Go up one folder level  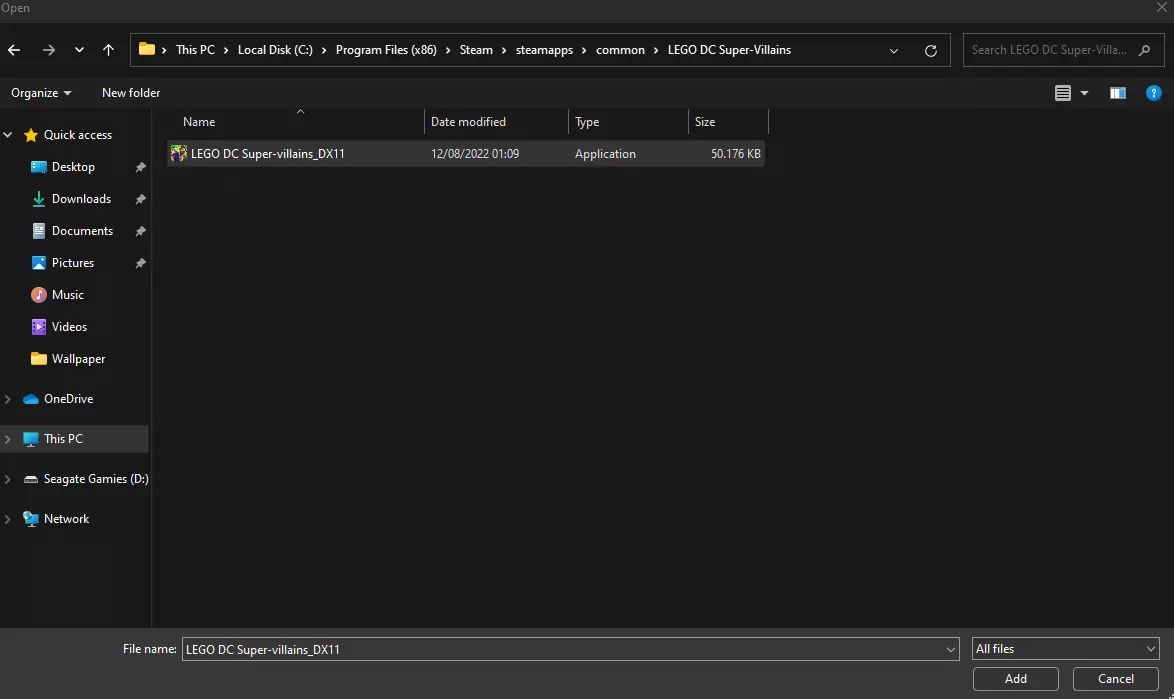(109, 50)
